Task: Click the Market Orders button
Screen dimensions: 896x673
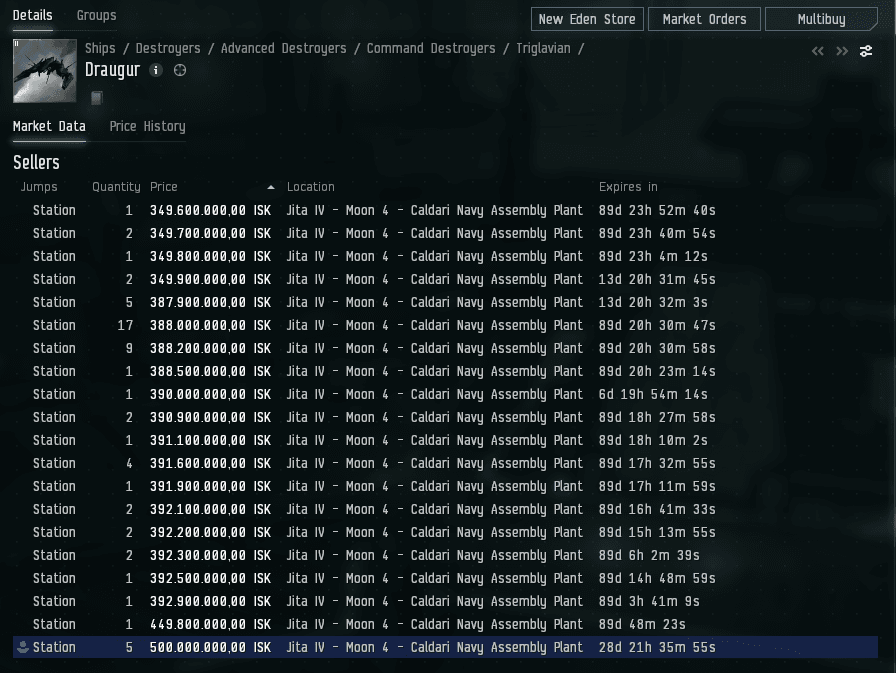Action: pyautogui.click(x=704, y=19)
